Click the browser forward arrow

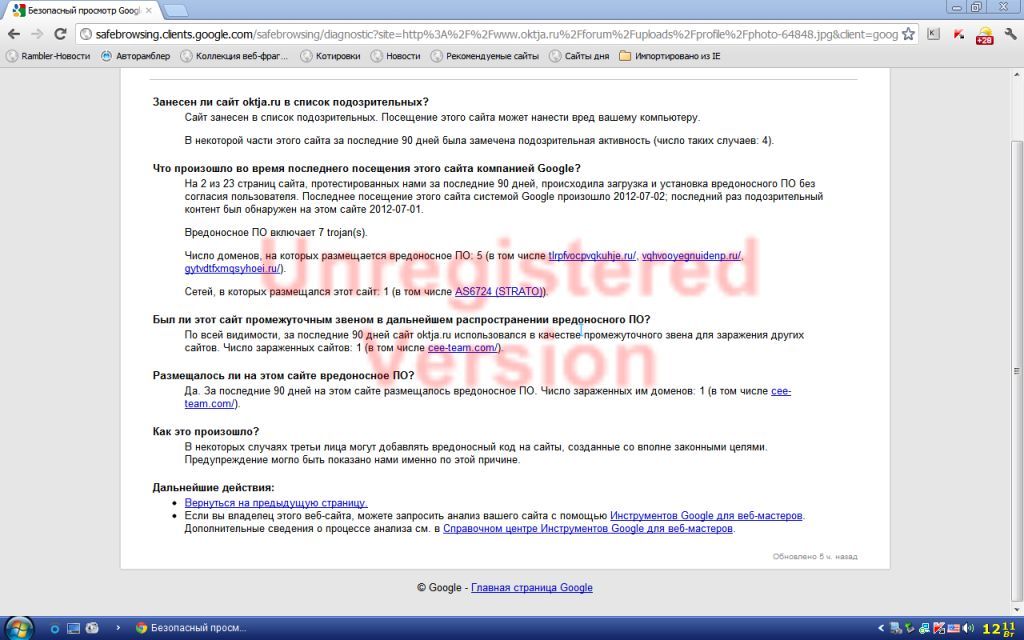pyautogui.click(x=37, y=34)
